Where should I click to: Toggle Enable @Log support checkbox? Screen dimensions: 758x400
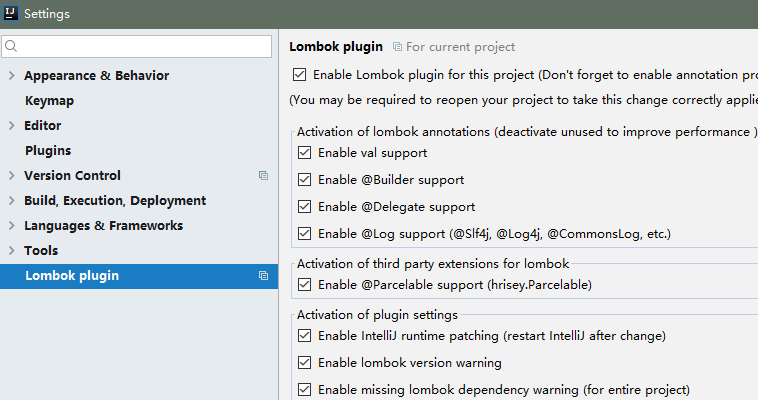[305, 234]
